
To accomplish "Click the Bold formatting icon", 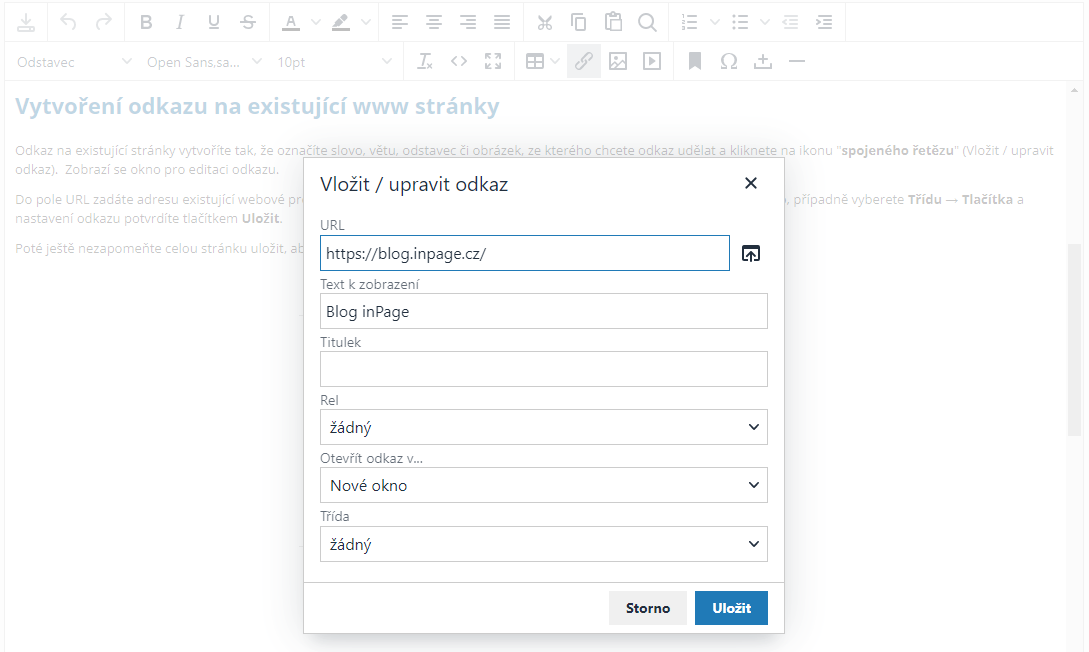I will 146,22.
